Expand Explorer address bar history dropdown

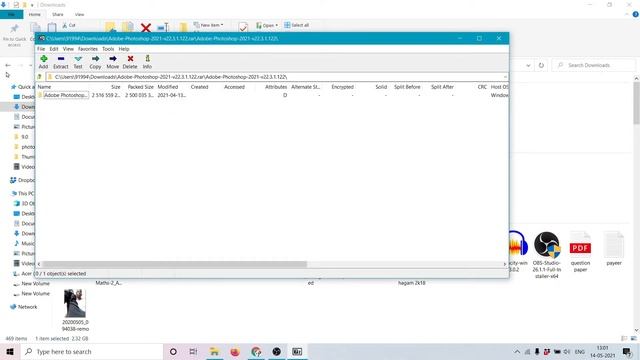pos(528,65)
